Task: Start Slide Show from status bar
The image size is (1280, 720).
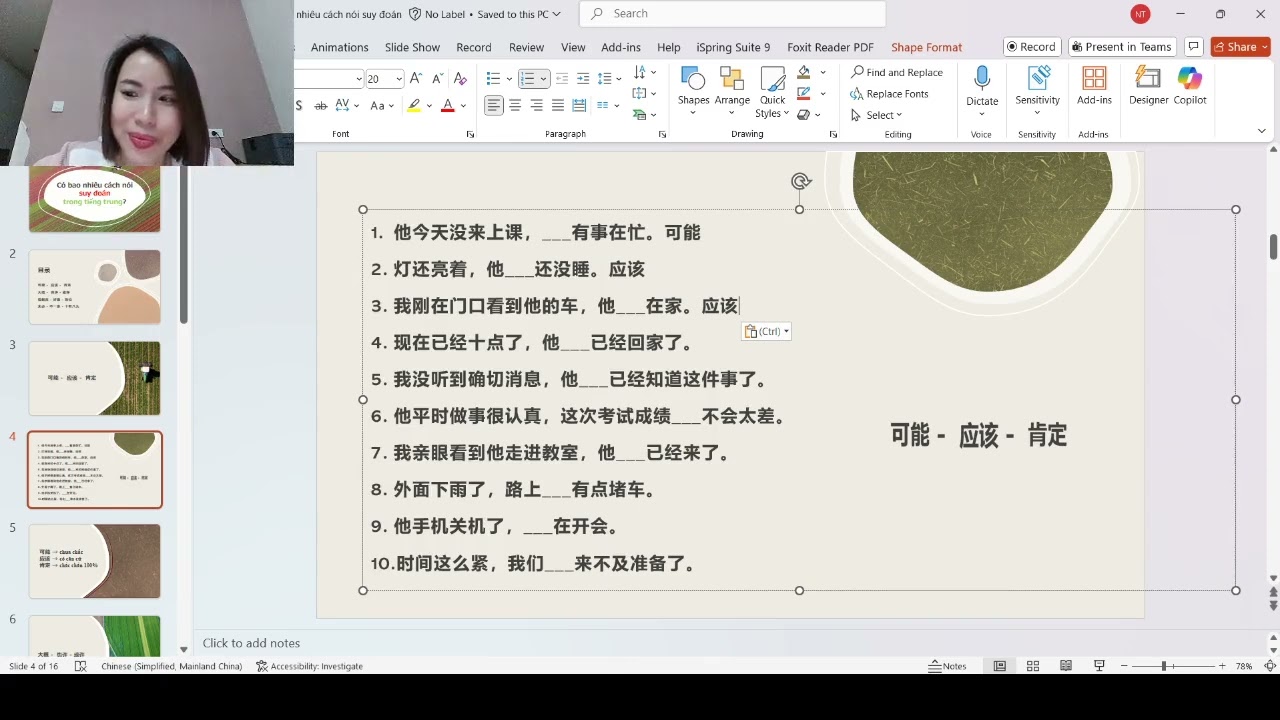Action: 1099,666
